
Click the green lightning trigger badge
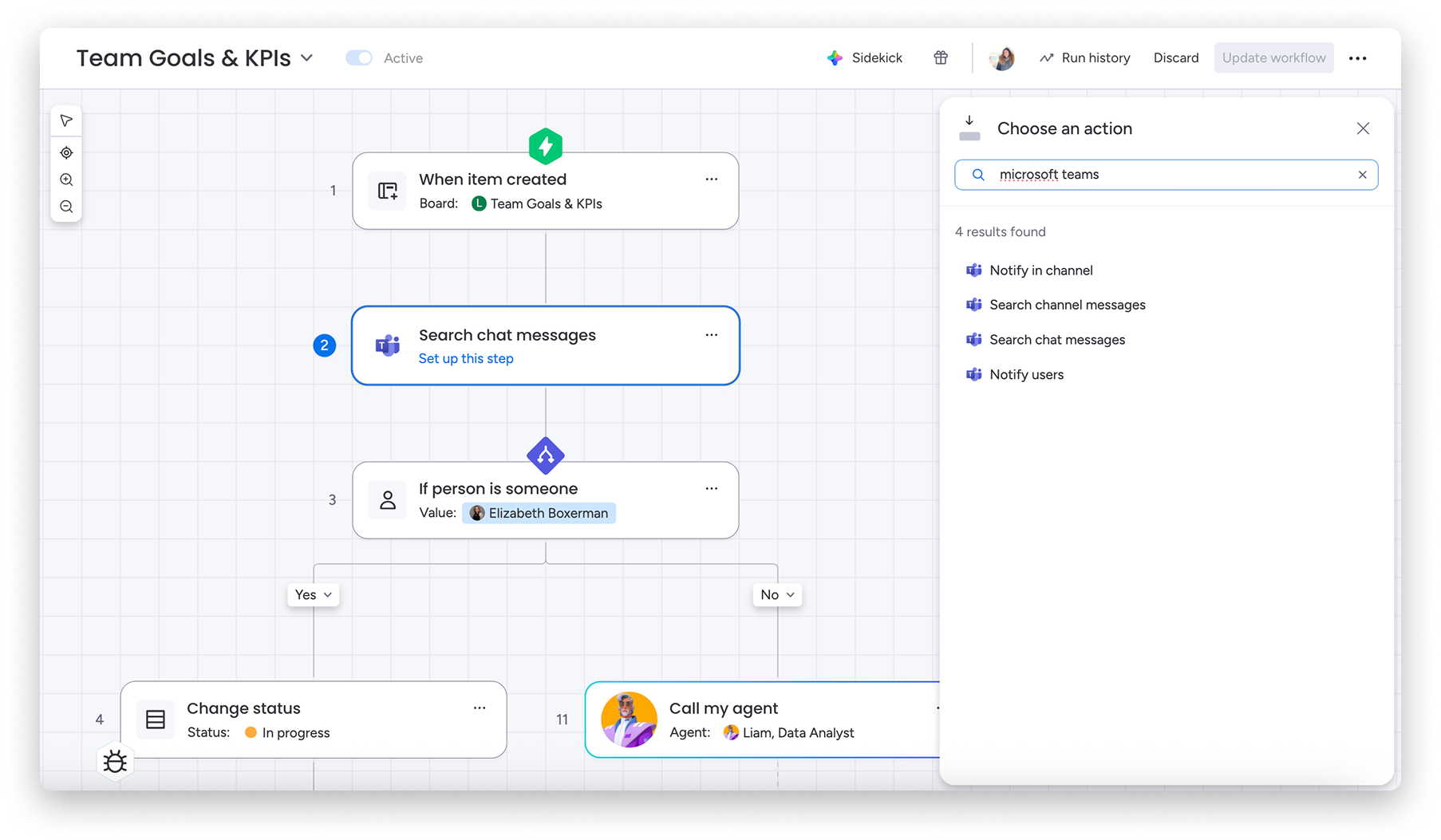click(546, 146)
